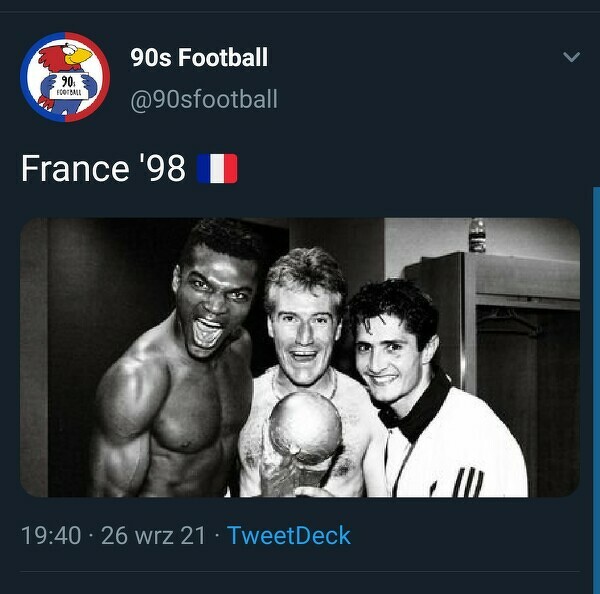Click the 26 wrz 21 date
The width and height of the screenshot is (600, 594).
153,536
